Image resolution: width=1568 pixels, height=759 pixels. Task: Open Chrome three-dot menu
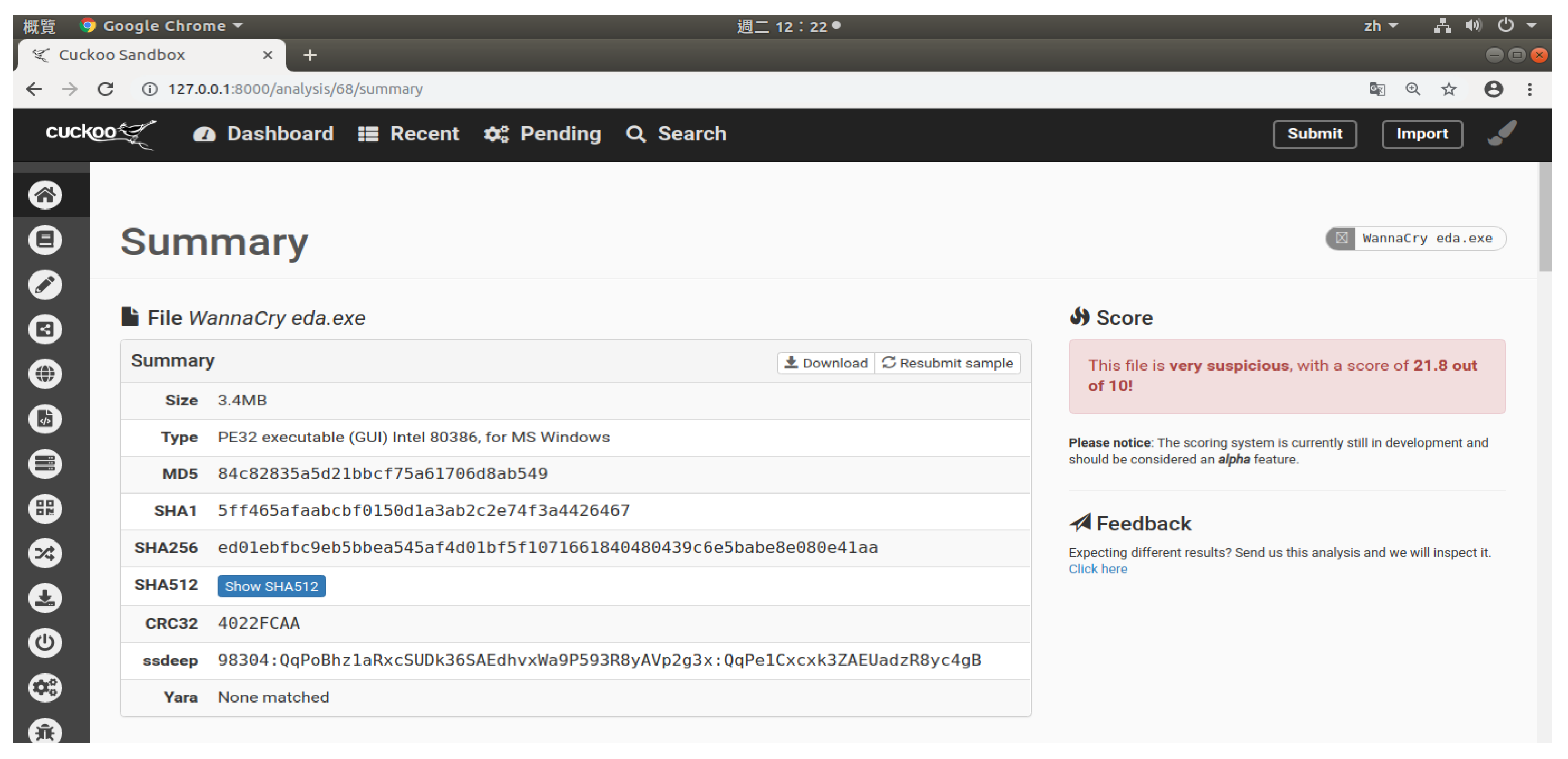pos(1528,90)
